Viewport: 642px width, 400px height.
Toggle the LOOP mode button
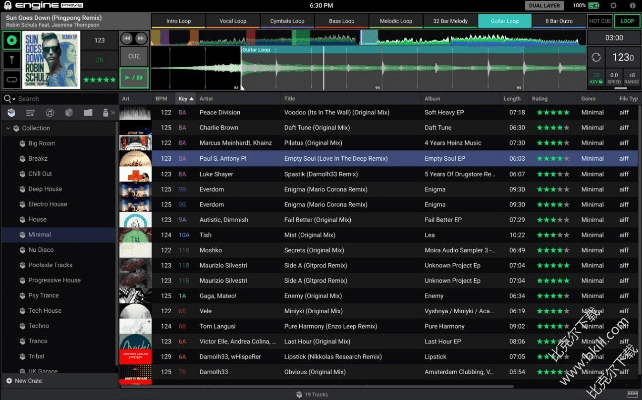629,20
